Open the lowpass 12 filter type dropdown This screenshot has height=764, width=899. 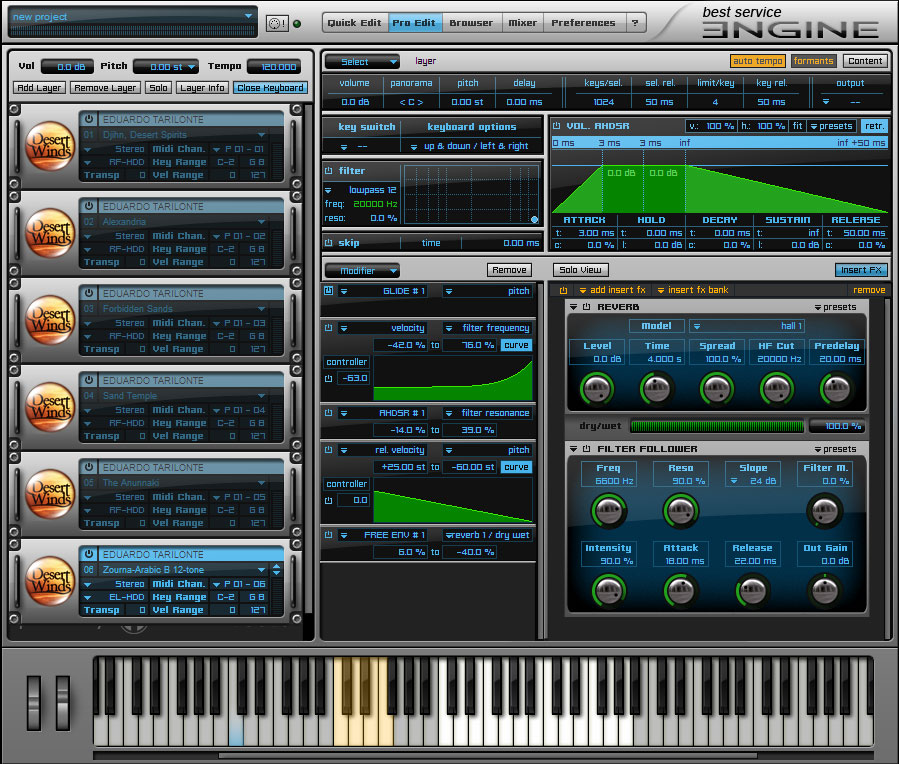click(x=361, y=190)
